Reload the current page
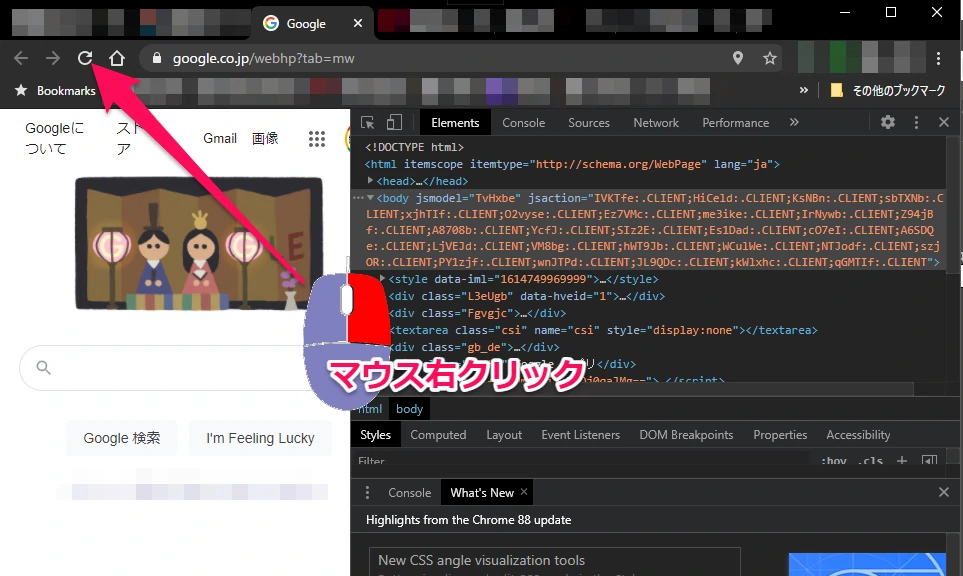The width and height of the screenshot is (963, 576). [x=84, y=58]
